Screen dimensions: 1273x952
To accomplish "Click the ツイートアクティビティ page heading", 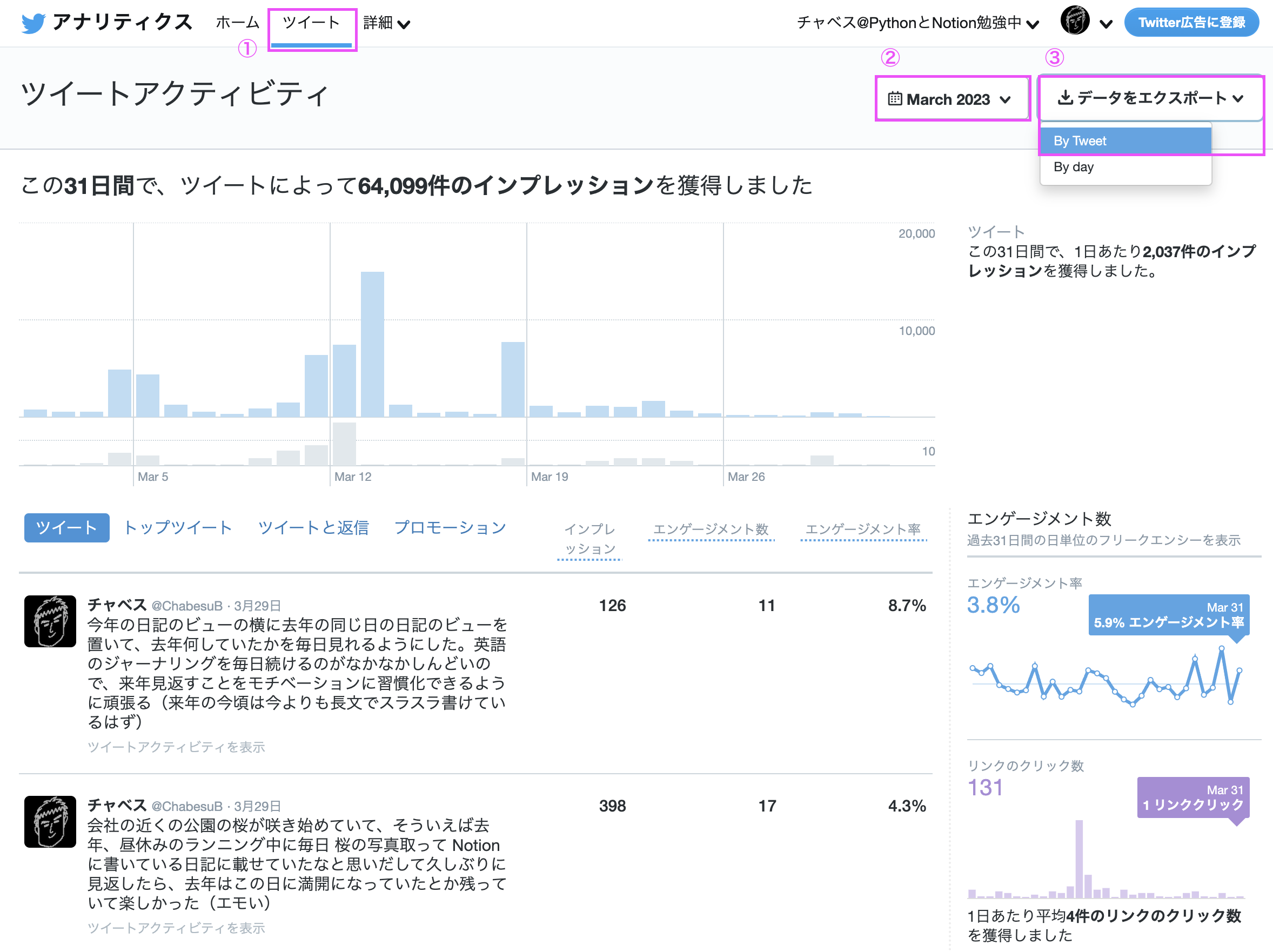I will pyautogui.click(x=175, y=93).
